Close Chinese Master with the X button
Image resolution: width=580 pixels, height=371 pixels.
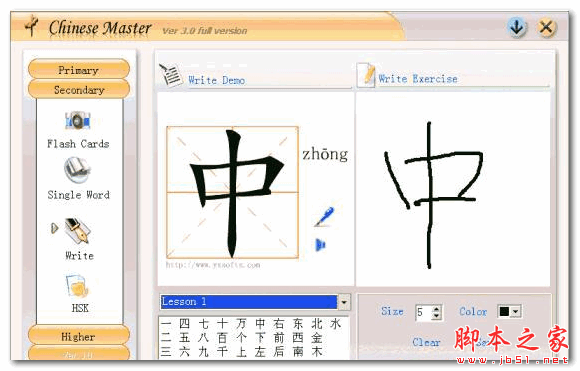pyautogui.click(x=546, y=27)
